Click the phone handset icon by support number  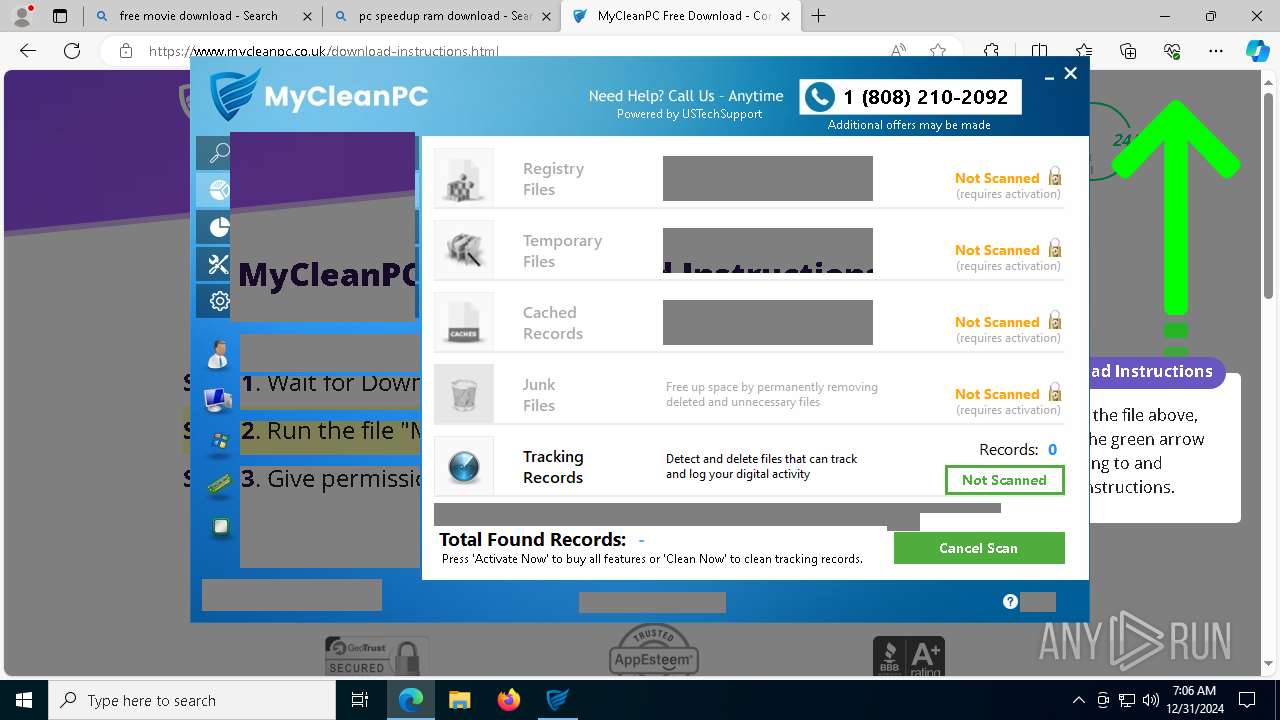(x=820, y=97)
